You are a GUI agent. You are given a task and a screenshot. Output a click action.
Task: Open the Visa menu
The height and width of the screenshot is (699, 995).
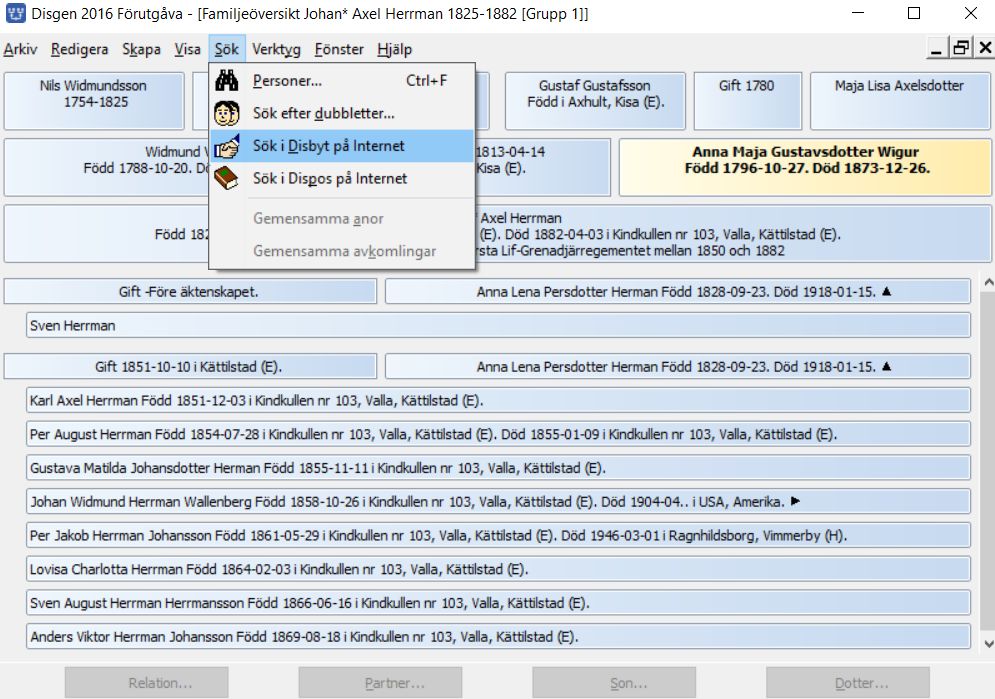point(187,49)
